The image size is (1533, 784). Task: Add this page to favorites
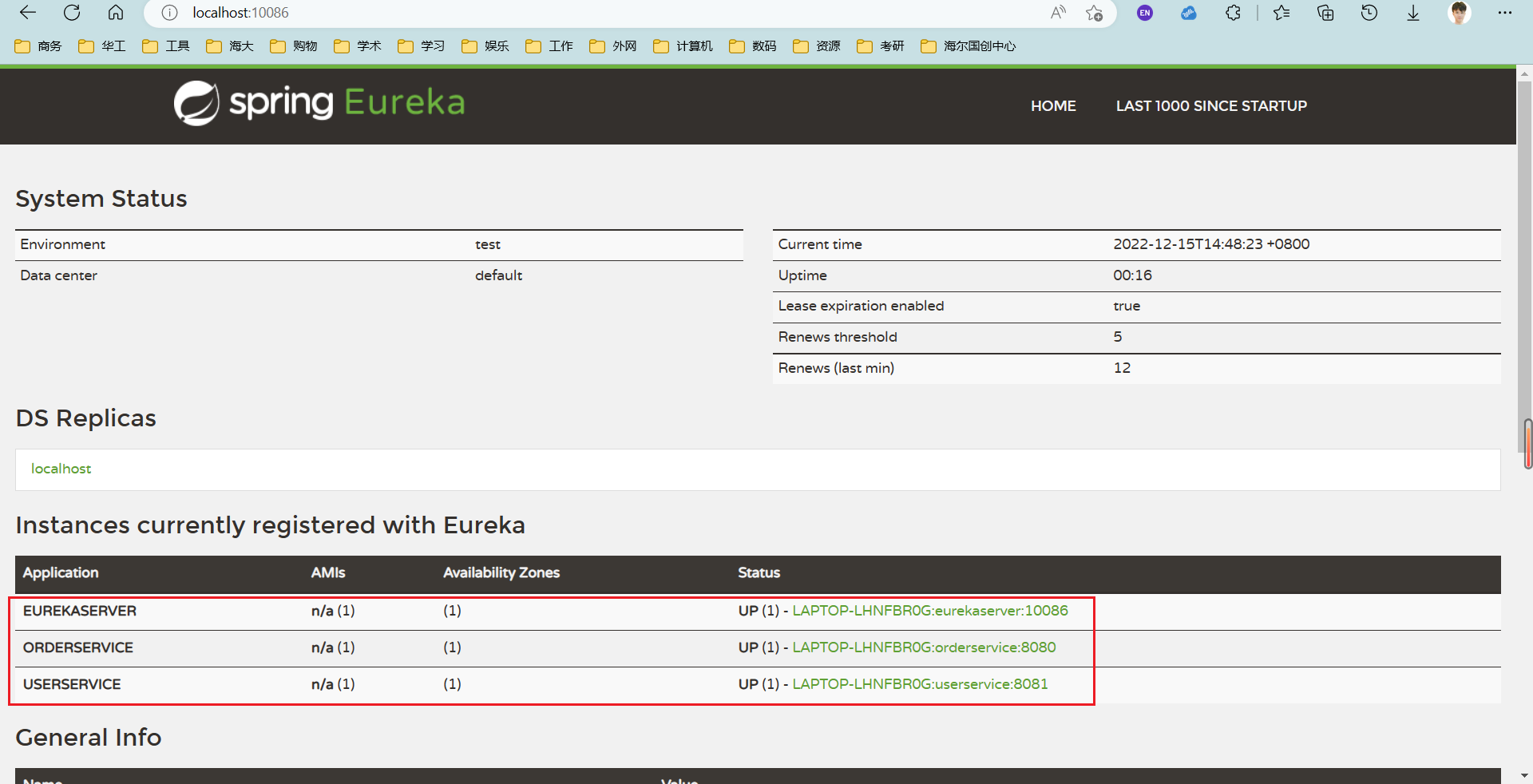[1095, 14]
